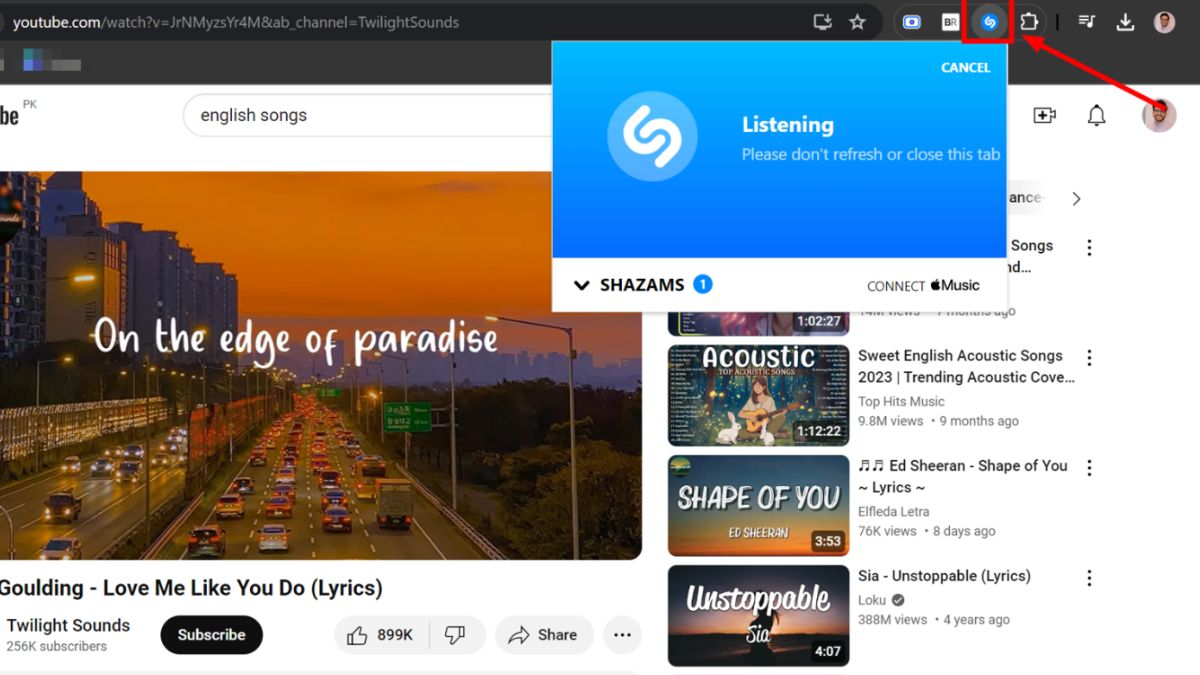The width and height of the screenshot is (1200, 675).
Task: Open the Shape of You video thumbnail
Action: tap(757, 504)
